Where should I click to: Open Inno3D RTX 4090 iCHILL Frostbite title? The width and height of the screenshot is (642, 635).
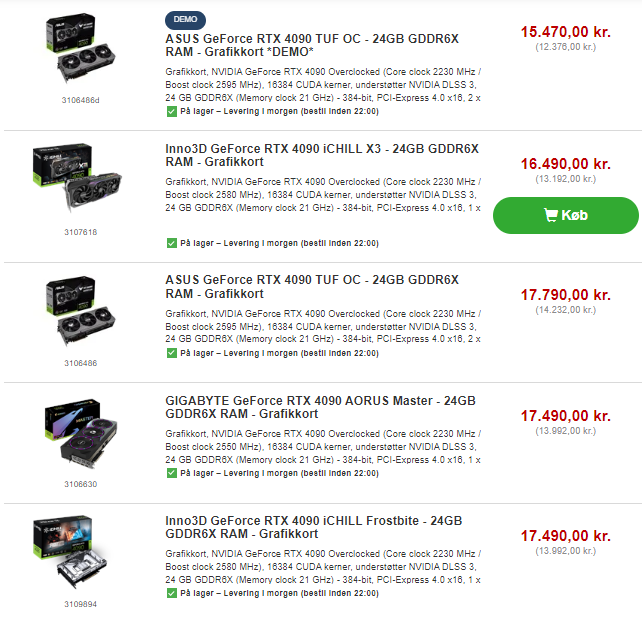[x=314, y=527]
